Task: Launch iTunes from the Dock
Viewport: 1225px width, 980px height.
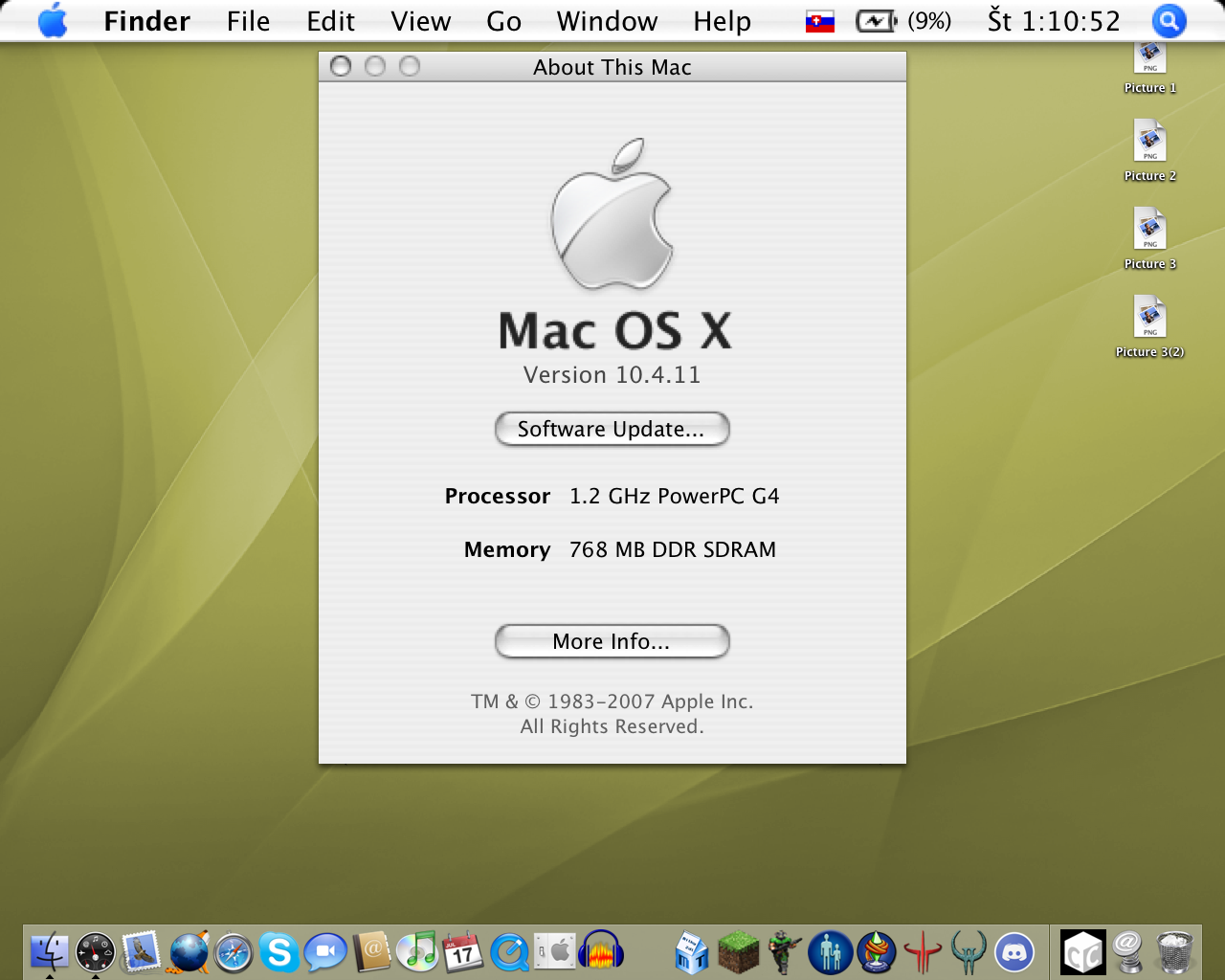Action: point(417,953)
